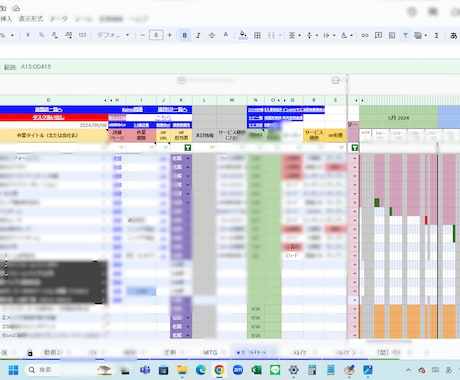Screen dimensions: 460x380
Task: Toggle italic formatting in toolbar
Action: pyautogui.click(x=198, y=35)
